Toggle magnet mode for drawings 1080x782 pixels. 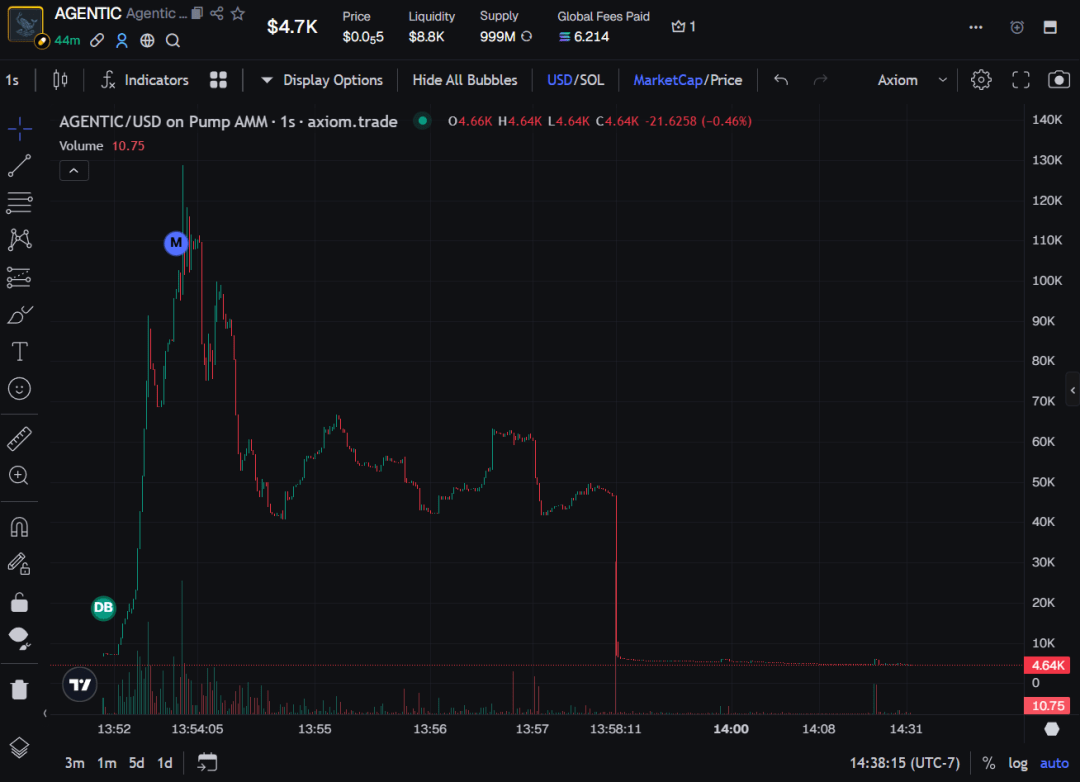[x=19, y=528]
